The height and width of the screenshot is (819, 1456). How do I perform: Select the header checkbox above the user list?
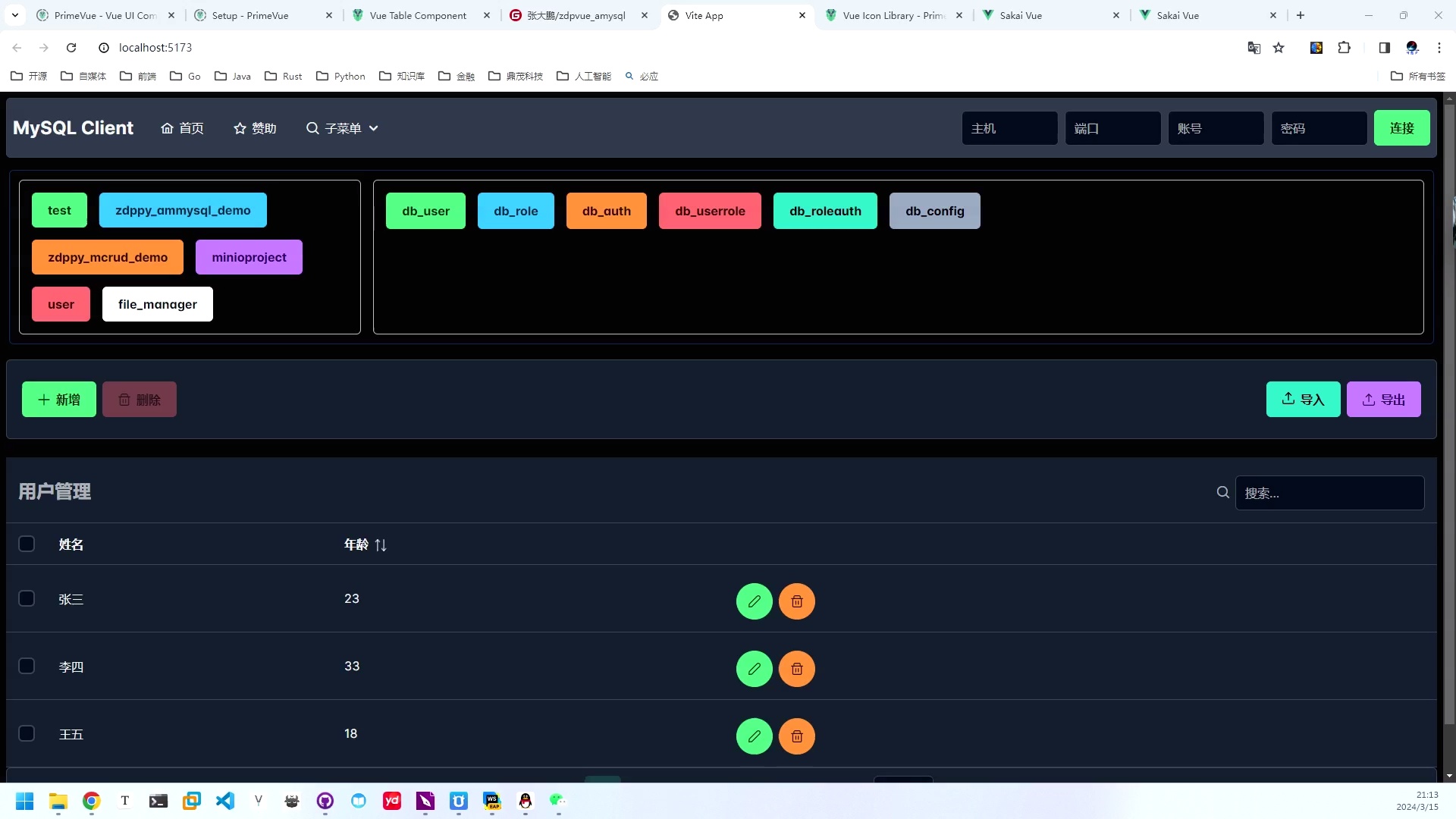click(x=27, y=544)
